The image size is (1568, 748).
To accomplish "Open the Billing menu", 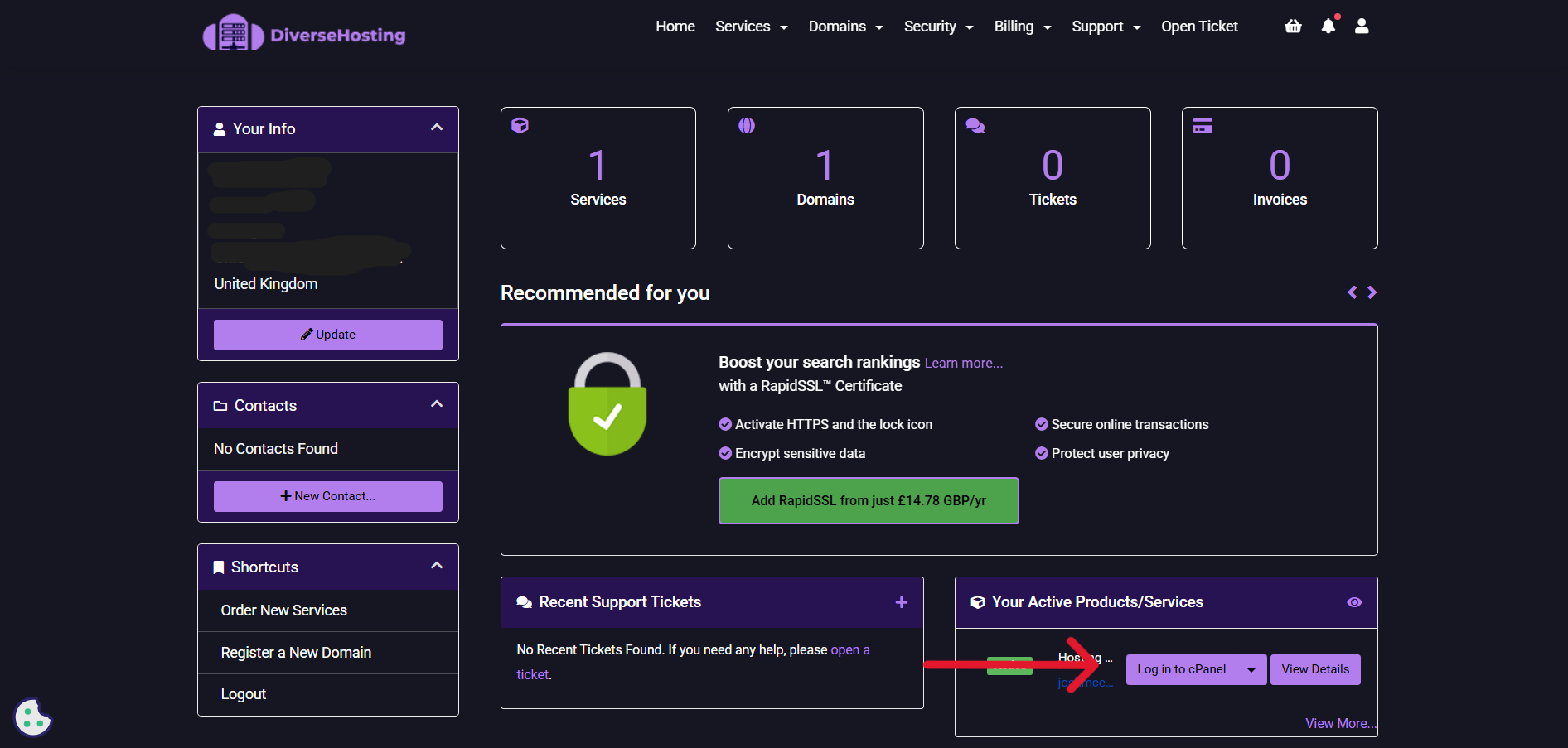I will (1022, 27).
